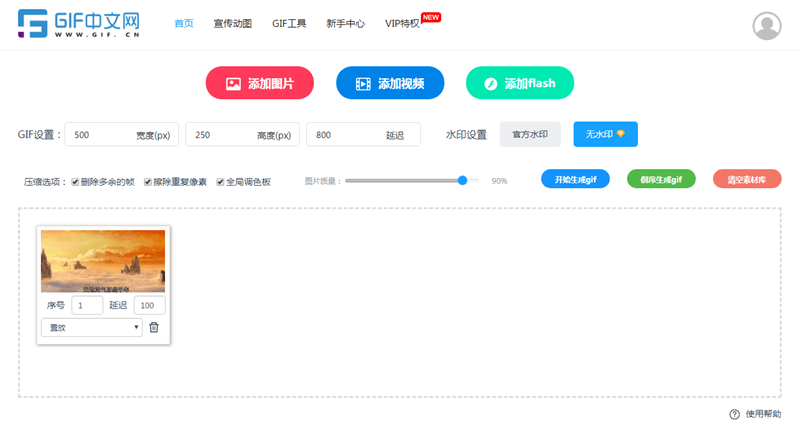Toggle the 擦除重复像素 checkbox

tap(147, 182)
